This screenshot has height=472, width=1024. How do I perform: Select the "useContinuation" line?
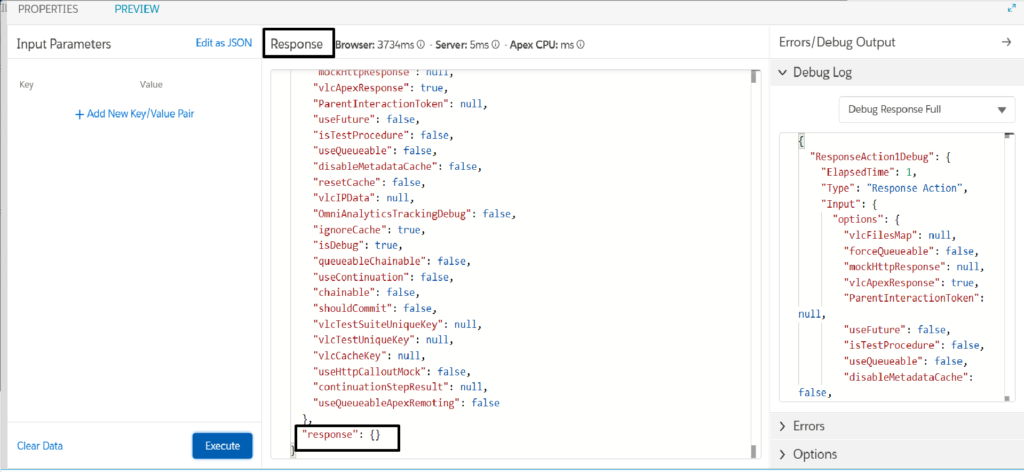pos(383,277)
